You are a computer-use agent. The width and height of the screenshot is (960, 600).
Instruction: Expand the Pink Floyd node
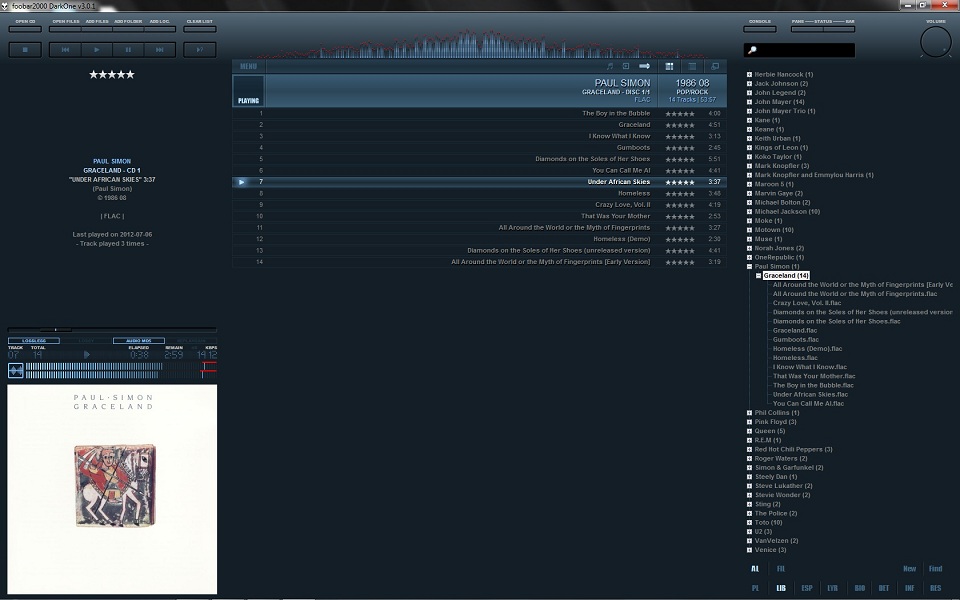749,422
